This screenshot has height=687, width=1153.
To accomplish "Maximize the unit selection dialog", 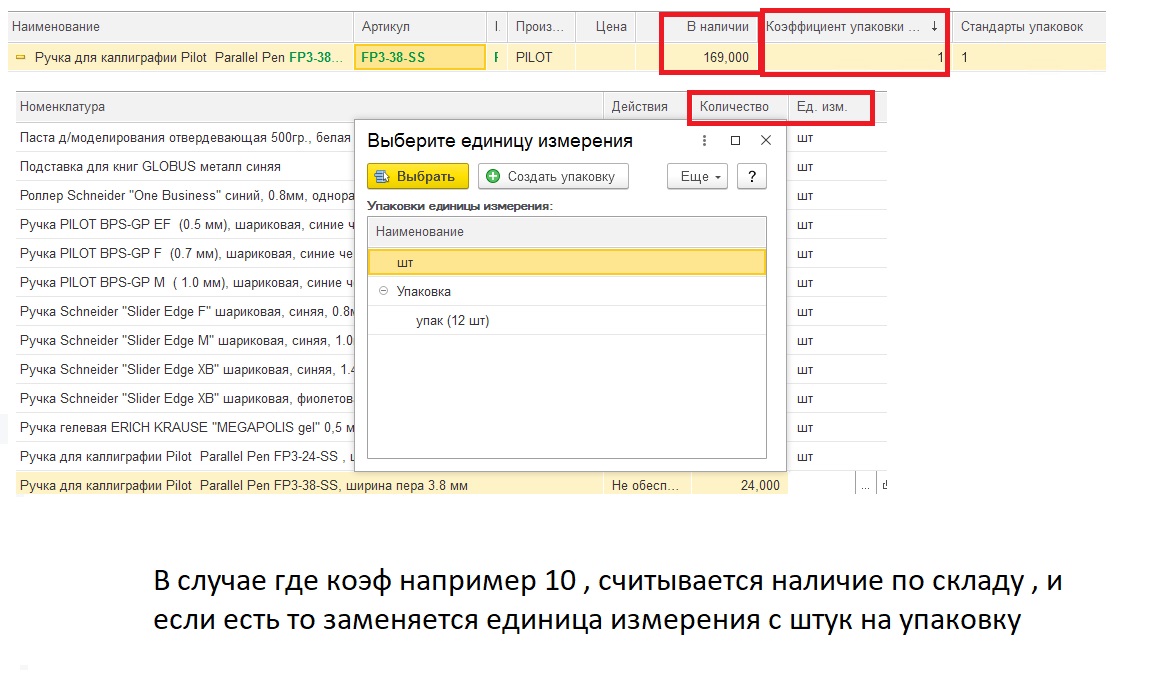I will point(735,141).
